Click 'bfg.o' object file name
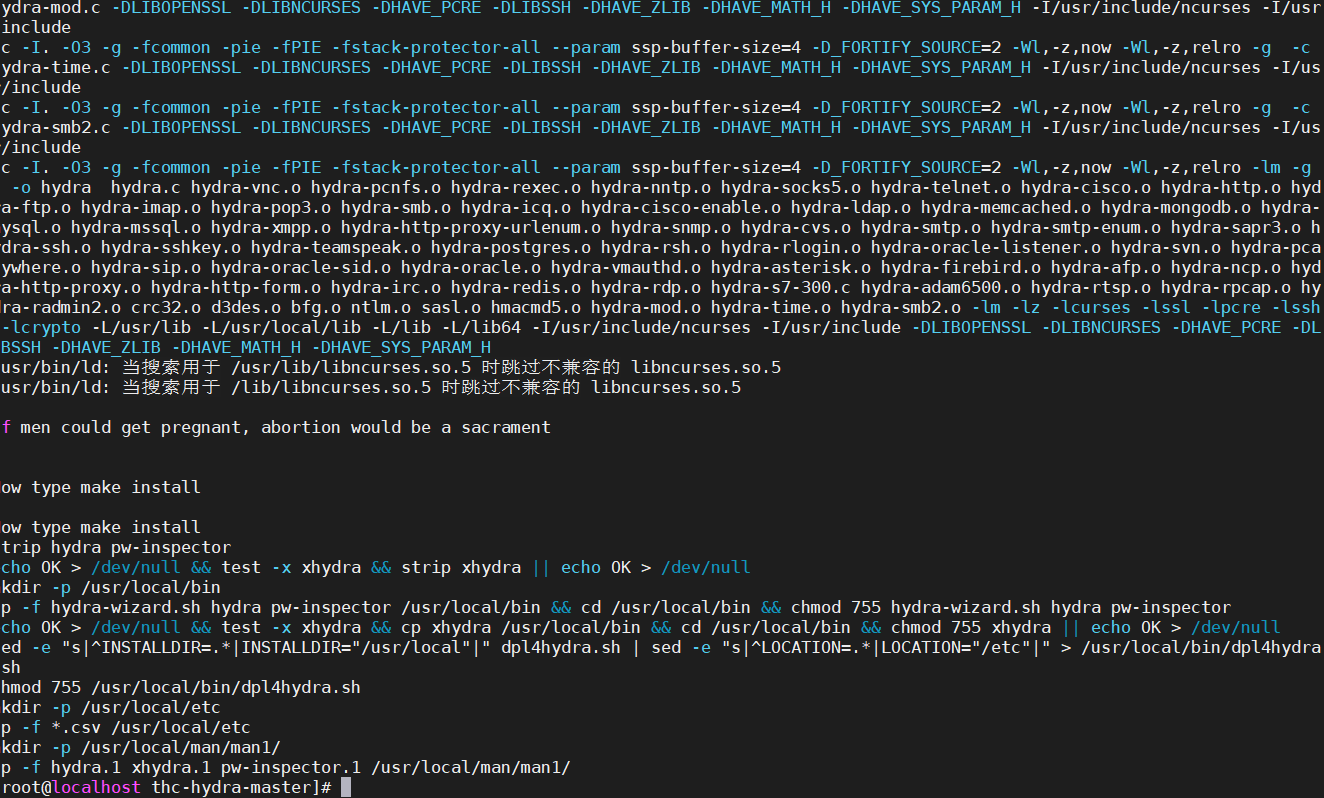 [316, 308]
